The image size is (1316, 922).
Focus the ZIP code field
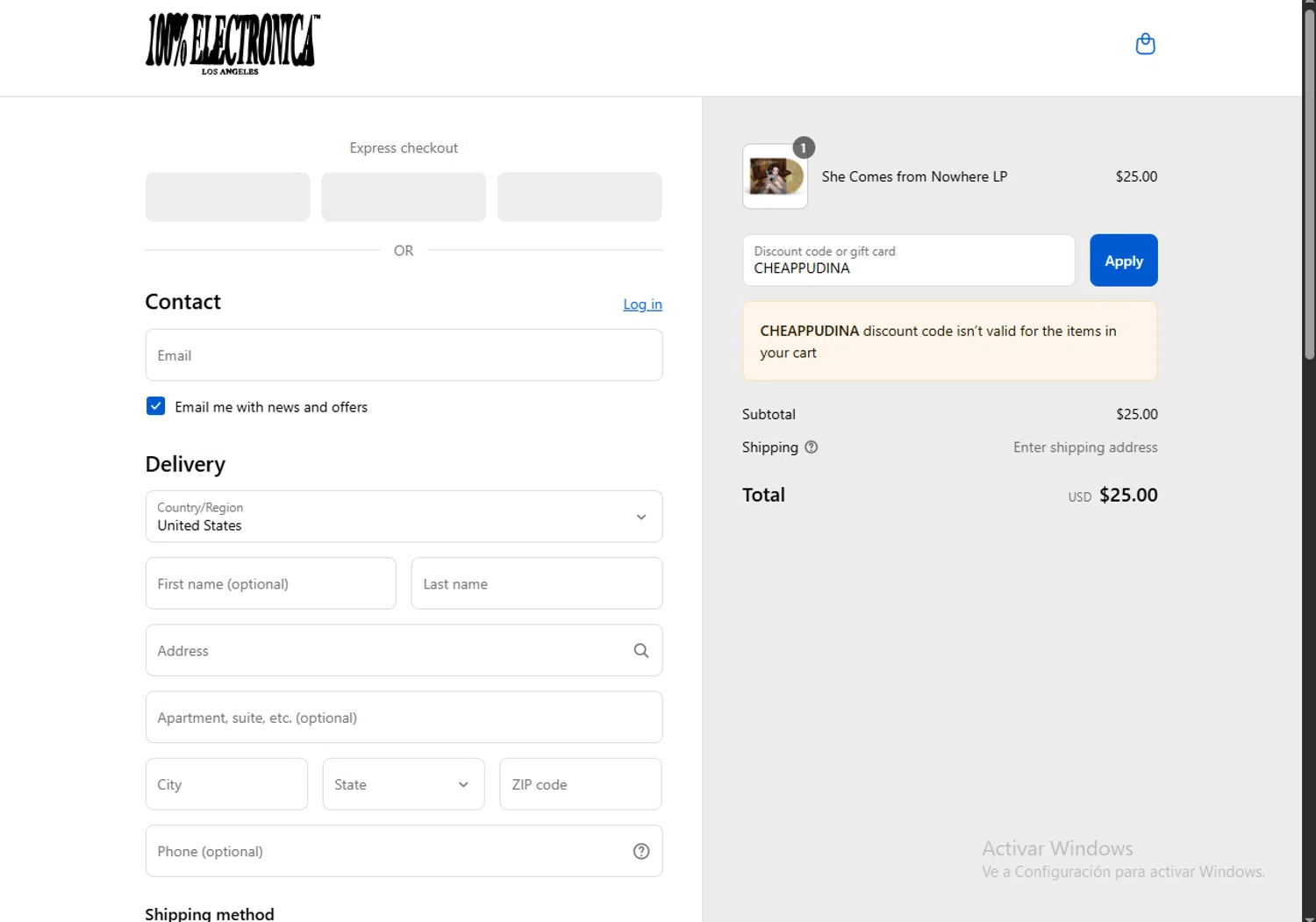(x=581, y=784)
